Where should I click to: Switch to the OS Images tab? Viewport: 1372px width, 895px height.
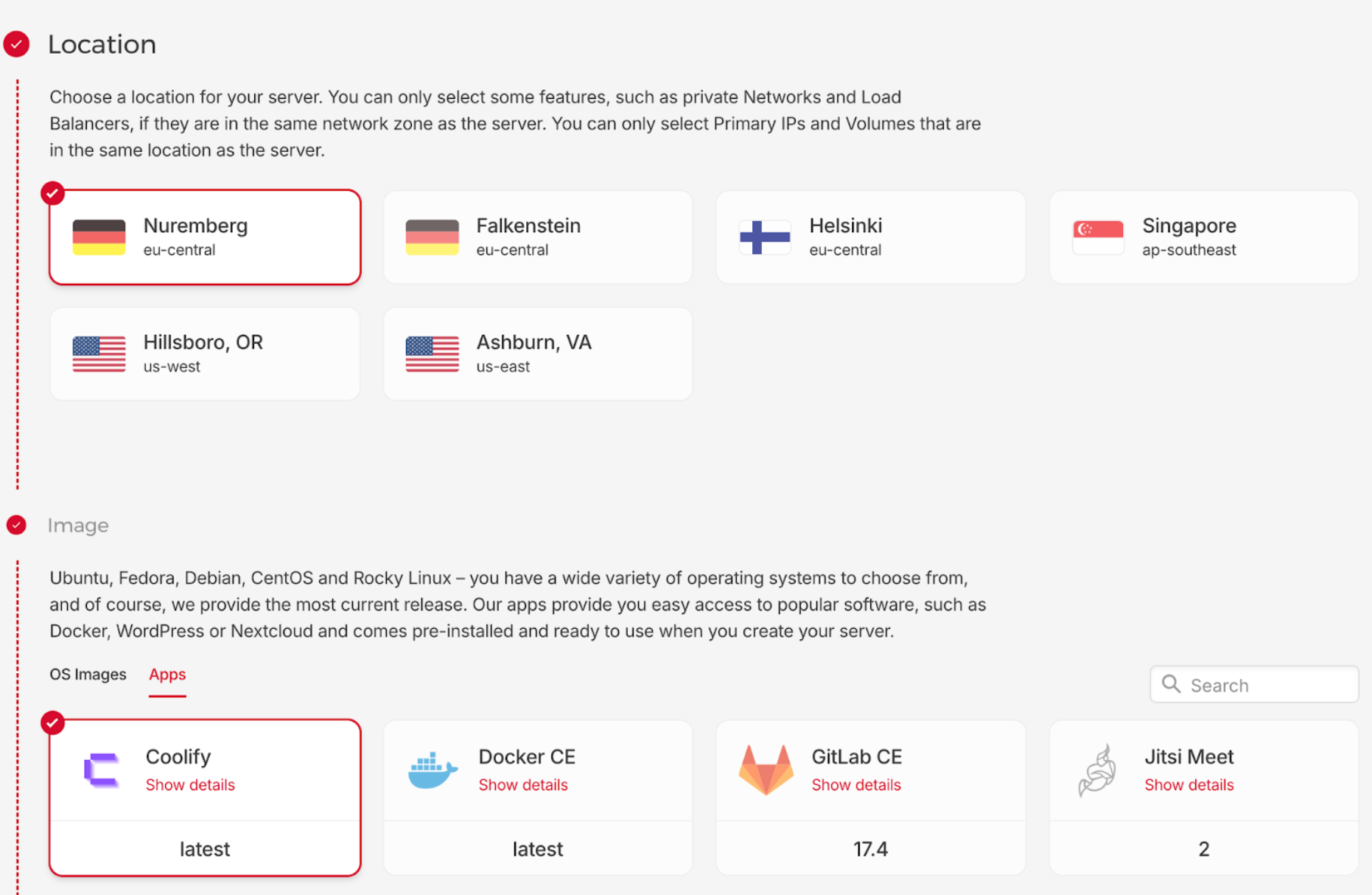pos(88,675)
